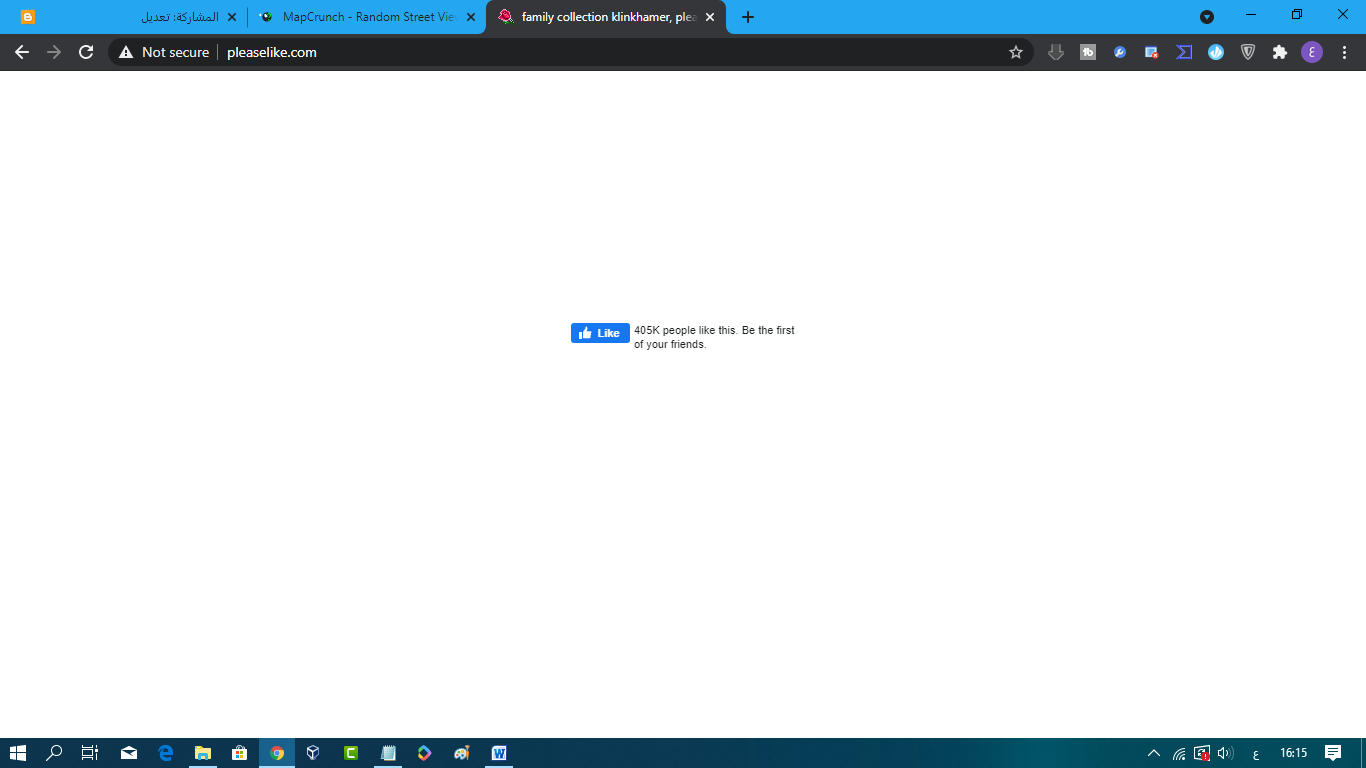The image size is (1366, 768).
Task: Open Microsoft Store from taskbar
Action: tap(240, 753)
